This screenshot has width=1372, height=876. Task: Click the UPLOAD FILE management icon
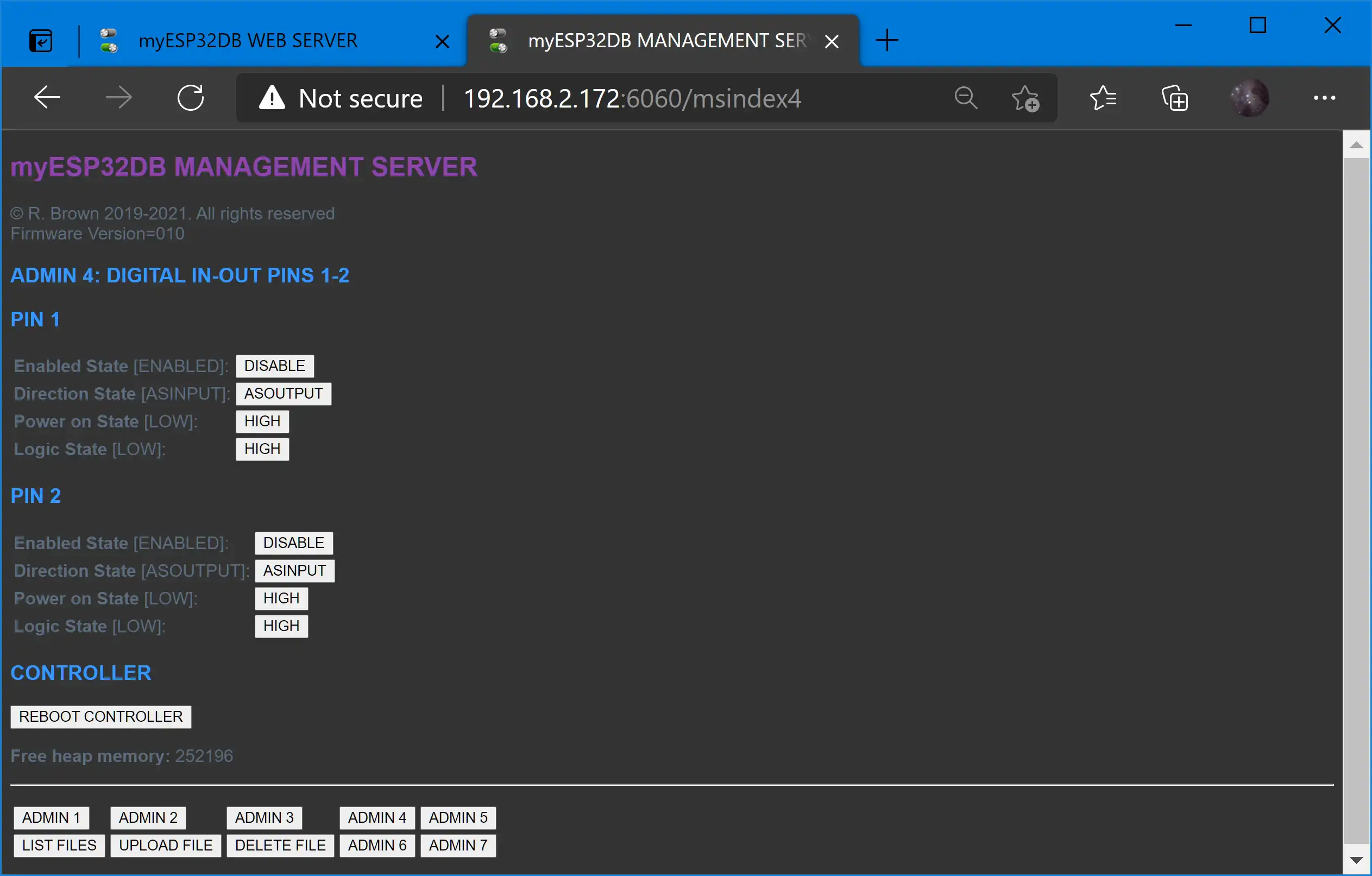coord(165,845)
